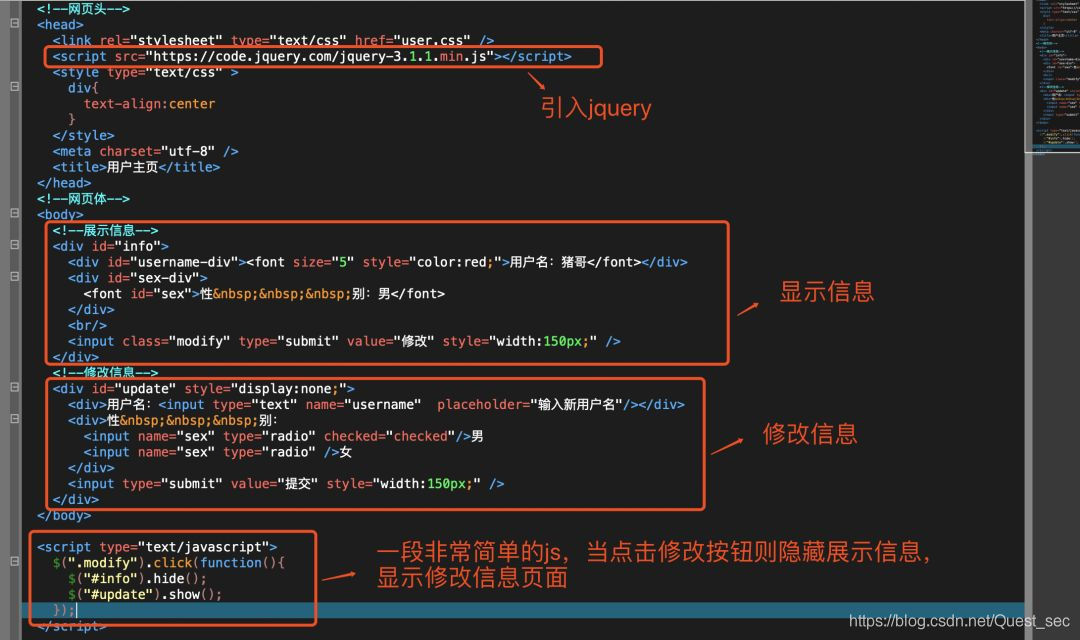Click the jquery-3.1.1.min.js script line
This screenshot has width=1080, height=640.
pos(312,56)
